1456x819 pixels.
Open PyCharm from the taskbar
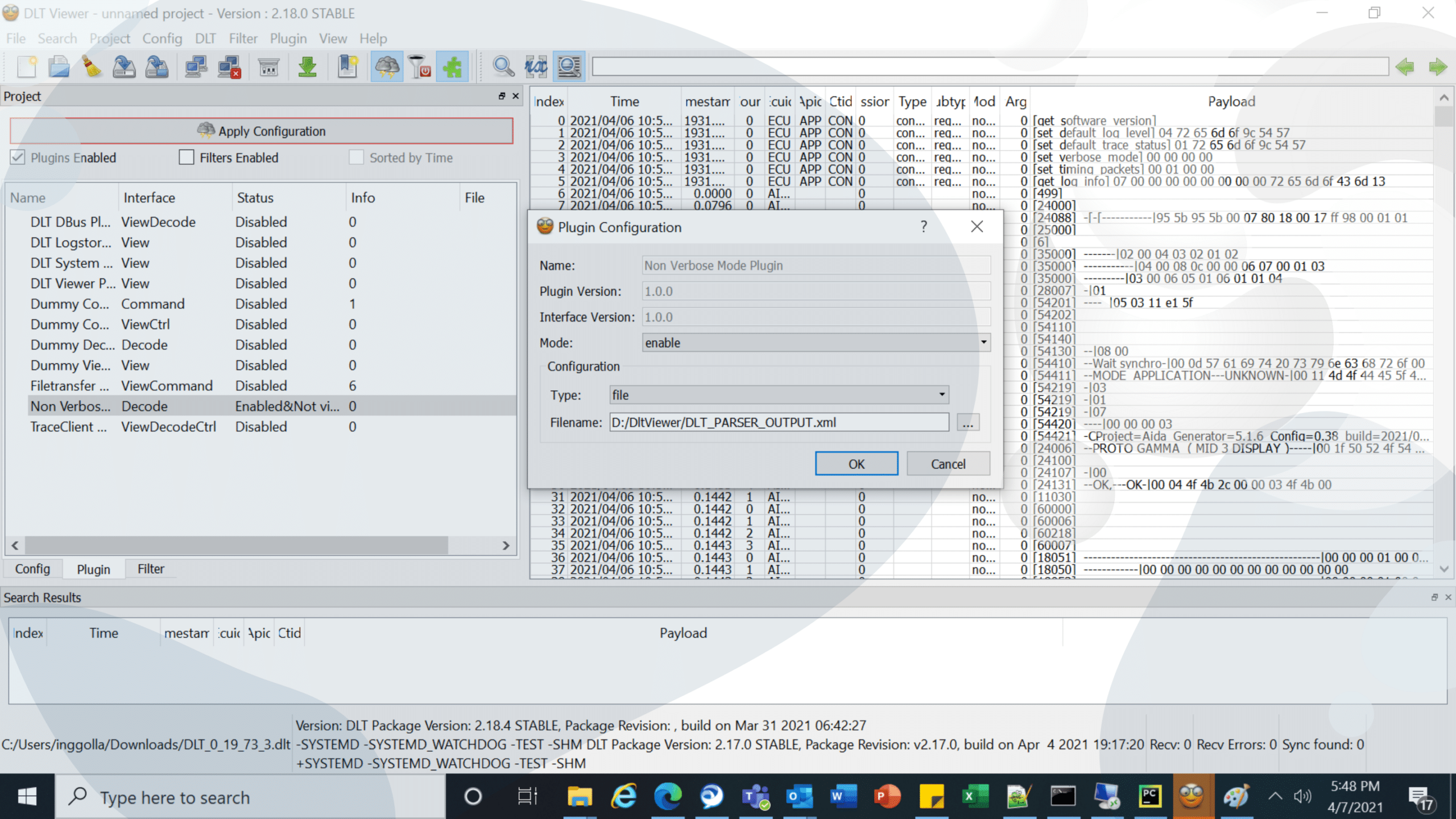[x=1149, y=796]
